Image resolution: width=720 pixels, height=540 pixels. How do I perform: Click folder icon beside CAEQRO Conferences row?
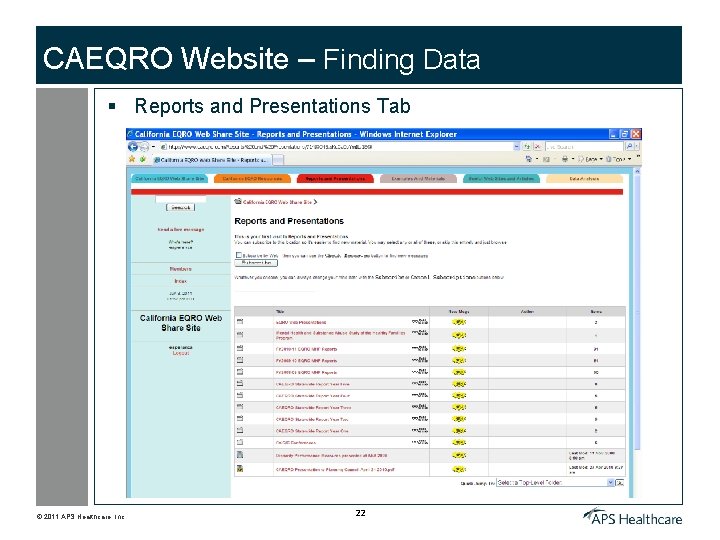pyautogui.click(x=240, y=442)
